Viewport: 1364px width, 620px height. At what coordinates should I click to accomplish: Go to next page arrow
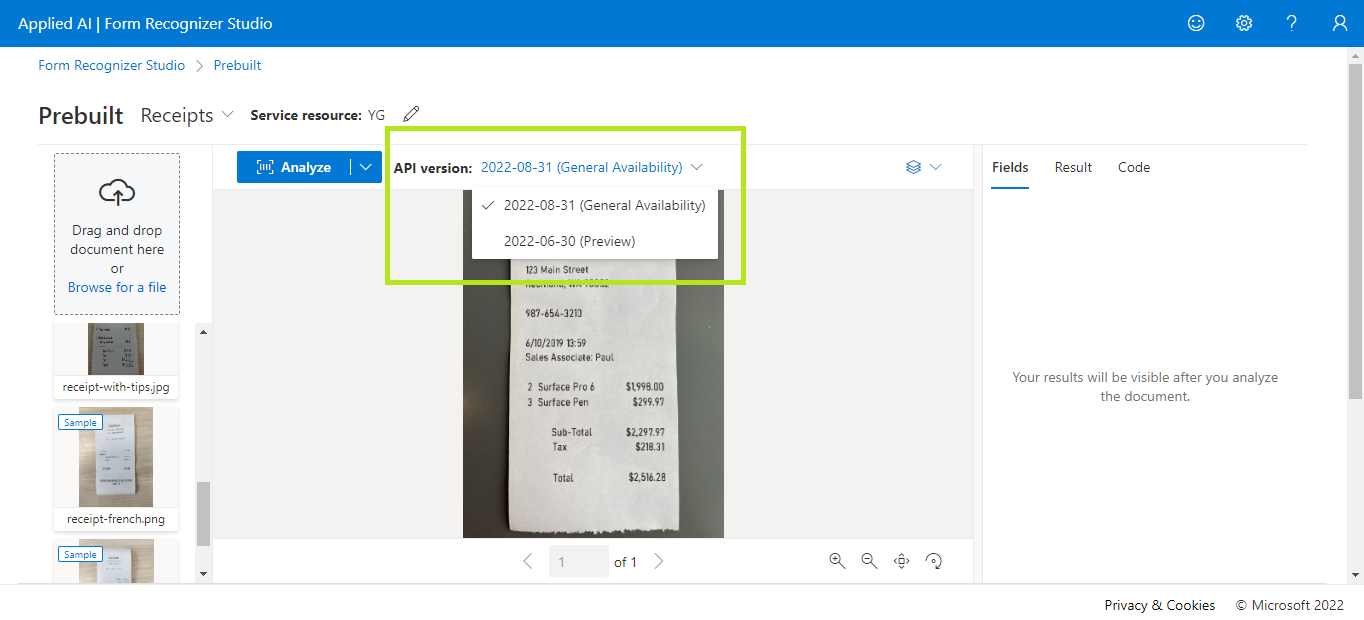click(x=658, y=561)
